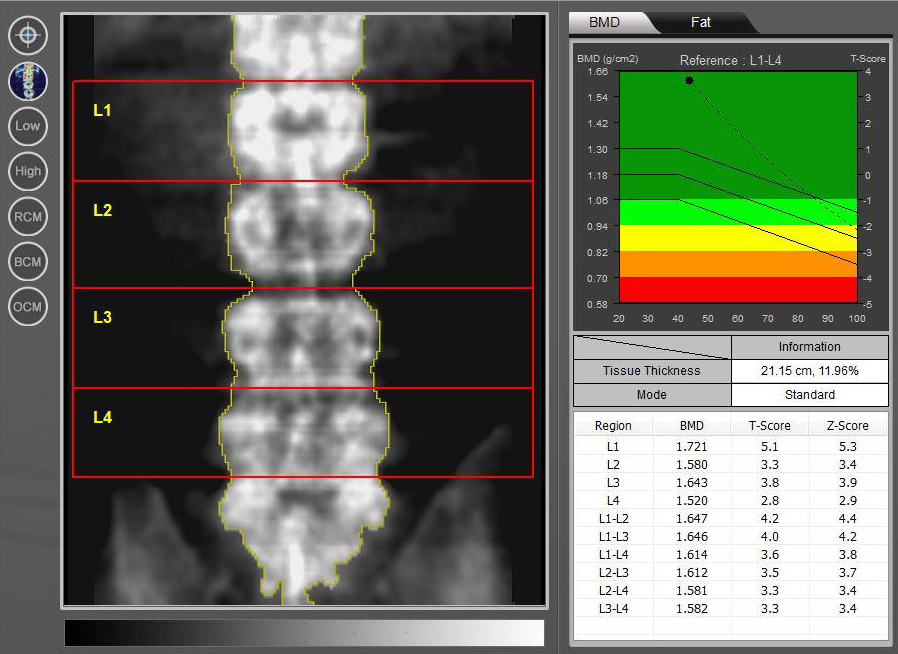Select the High energy image button
Image resolution: width=898 pixels, height=654 pixels.
click(28, 171)
